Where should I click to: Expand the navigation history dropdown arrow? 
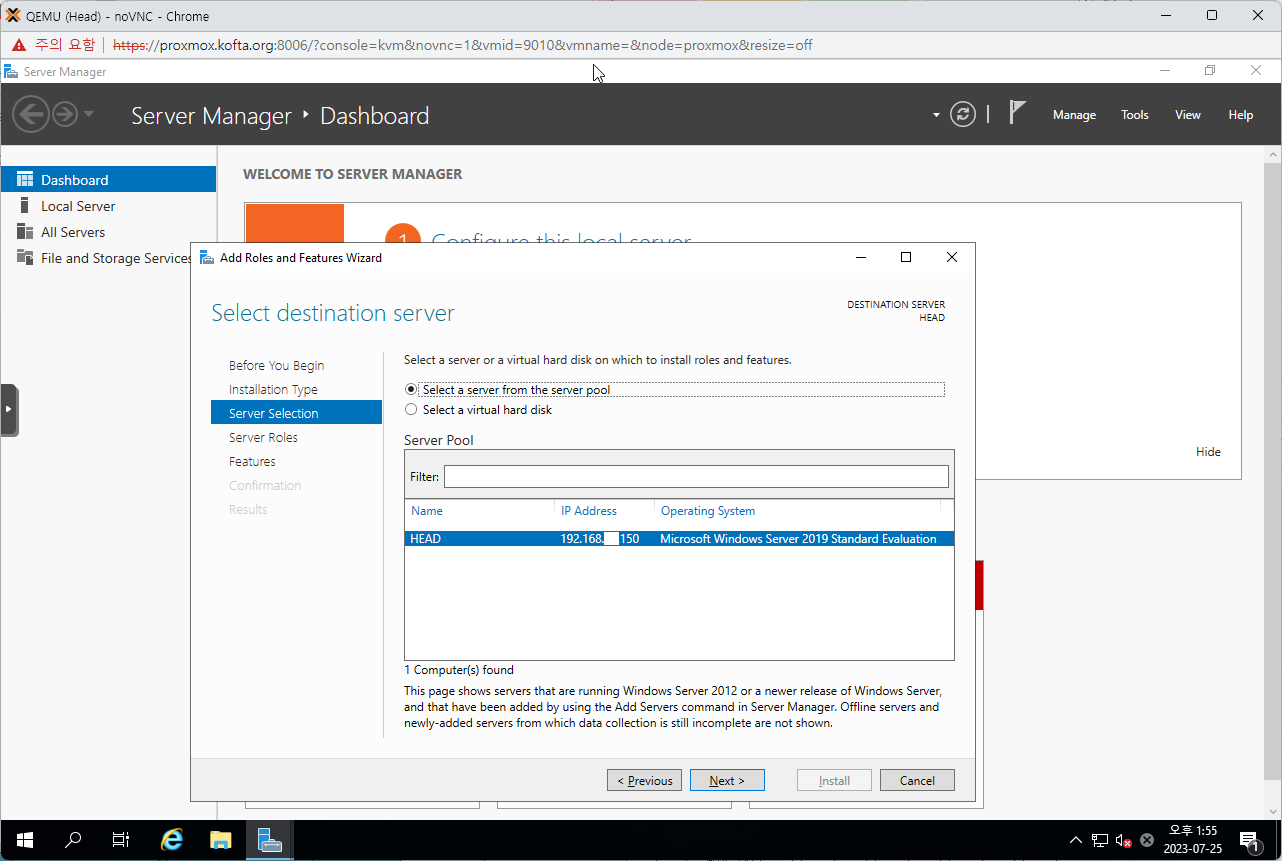tap(89, 114)
